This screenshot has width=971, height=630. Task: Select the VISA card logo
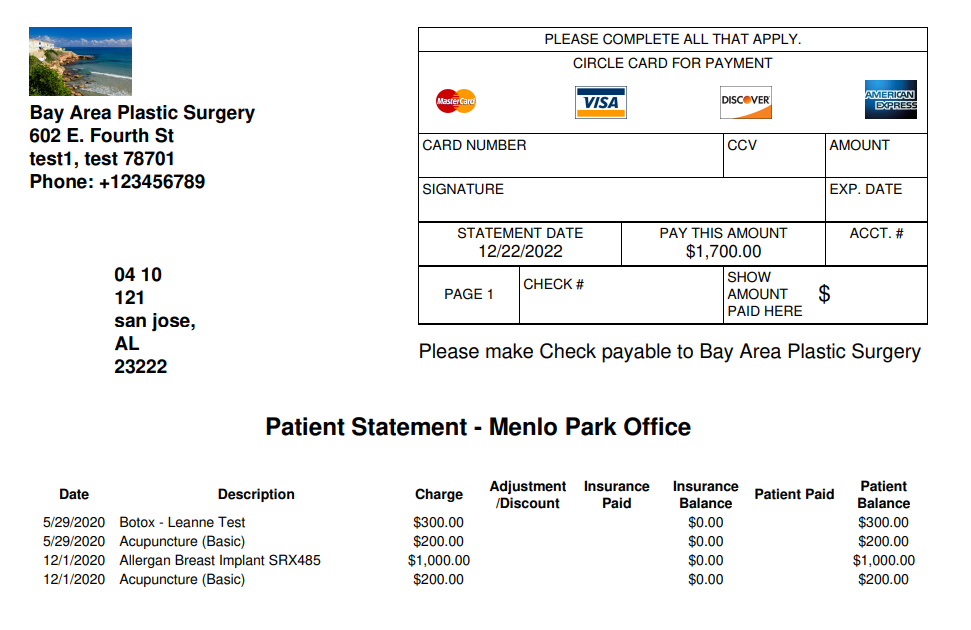[x=601, y=102]
